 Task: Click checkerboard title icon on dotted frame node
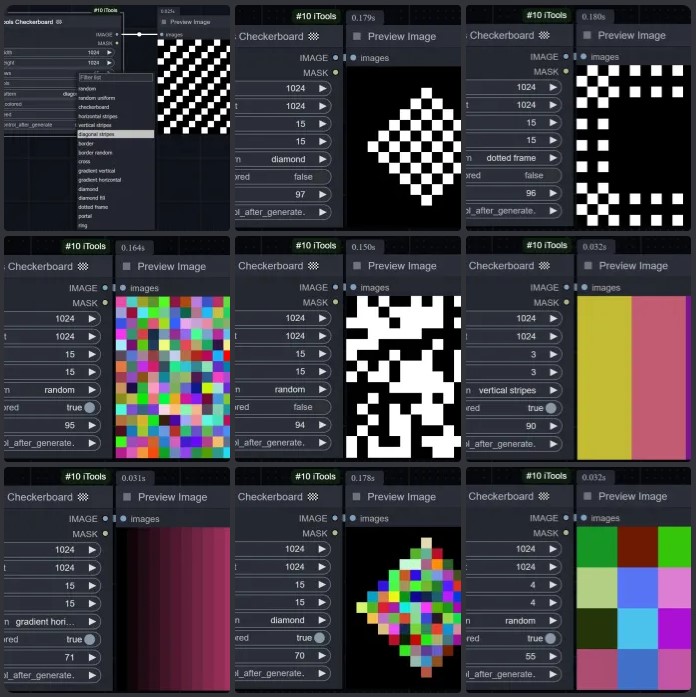pyautogui.click(x=544, y=35)
